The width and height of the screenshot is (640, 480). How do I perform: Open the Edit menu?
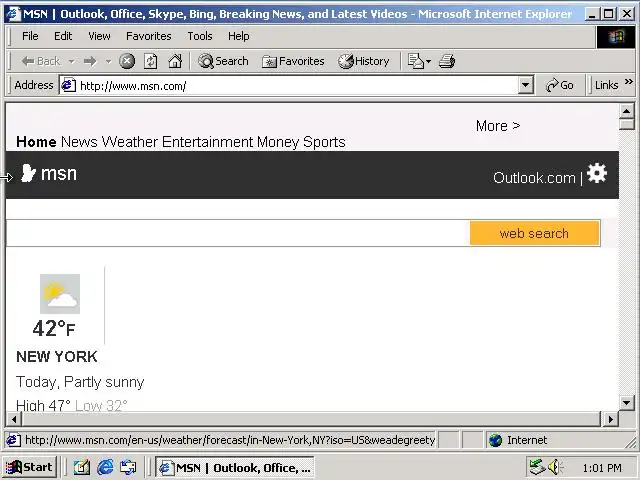click(63, 36)
